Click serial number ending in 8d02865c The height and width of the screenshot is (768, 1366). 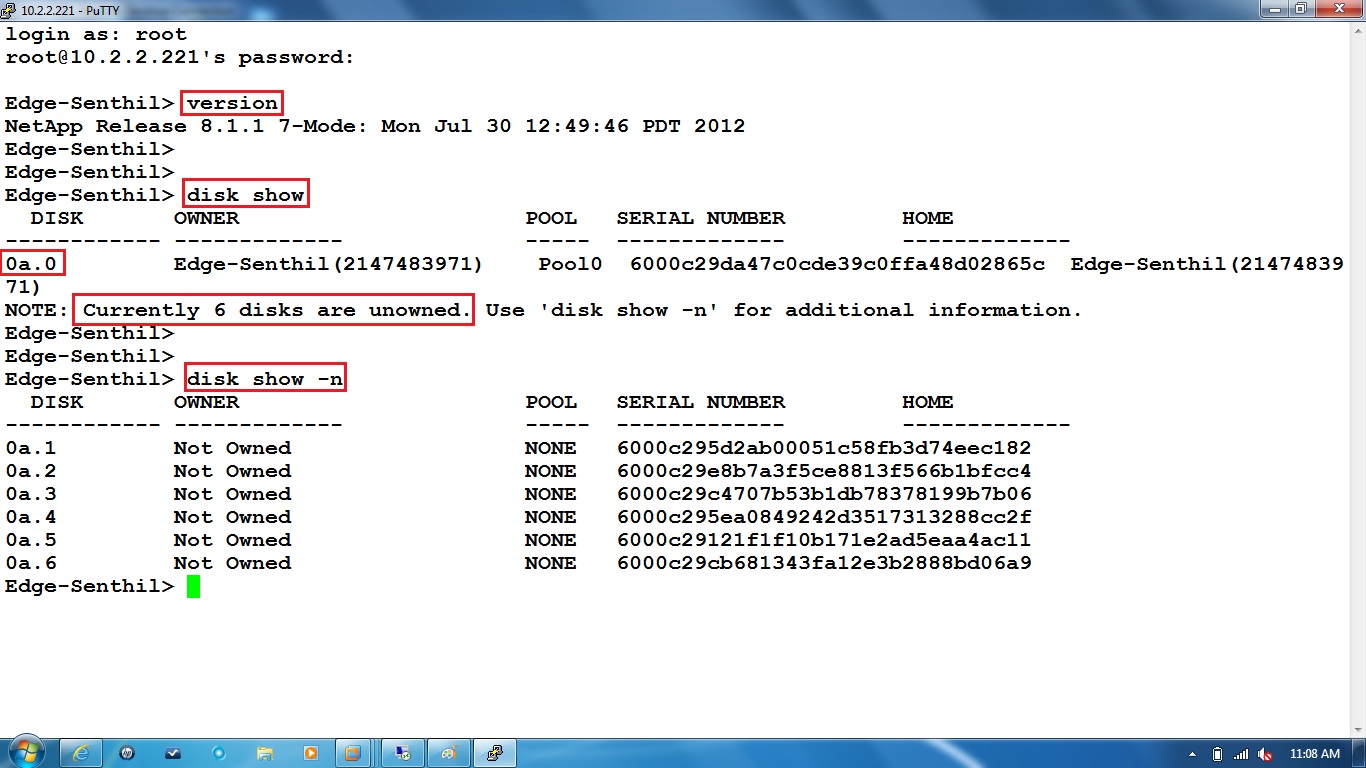837,264
